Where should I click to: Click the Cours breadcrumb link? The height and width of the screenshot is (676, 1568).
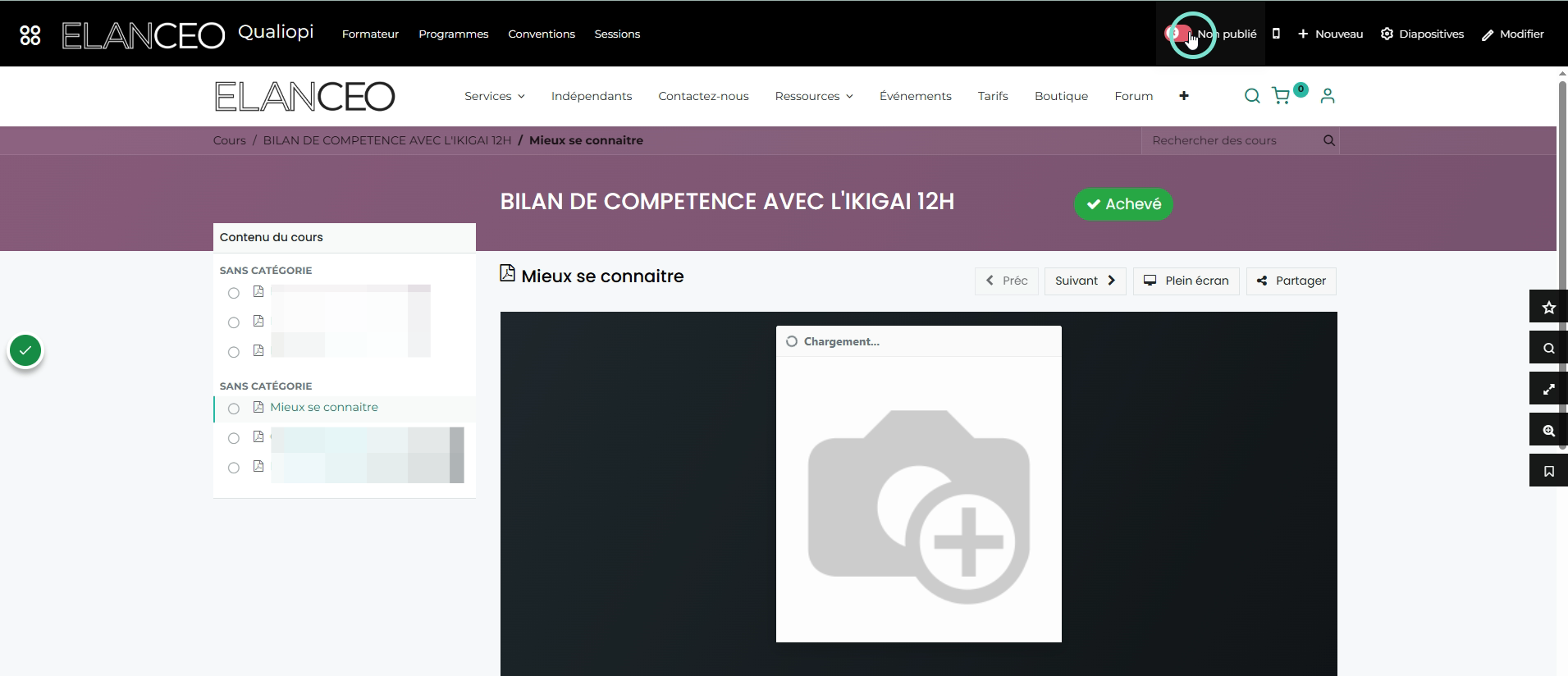tap(230, 140)
